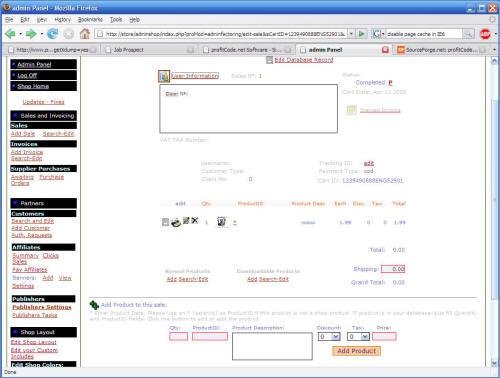Focus the Shipping amount field
Image resolution: width=500 pixels, height=378 pixels.
[x=393, y=269]
